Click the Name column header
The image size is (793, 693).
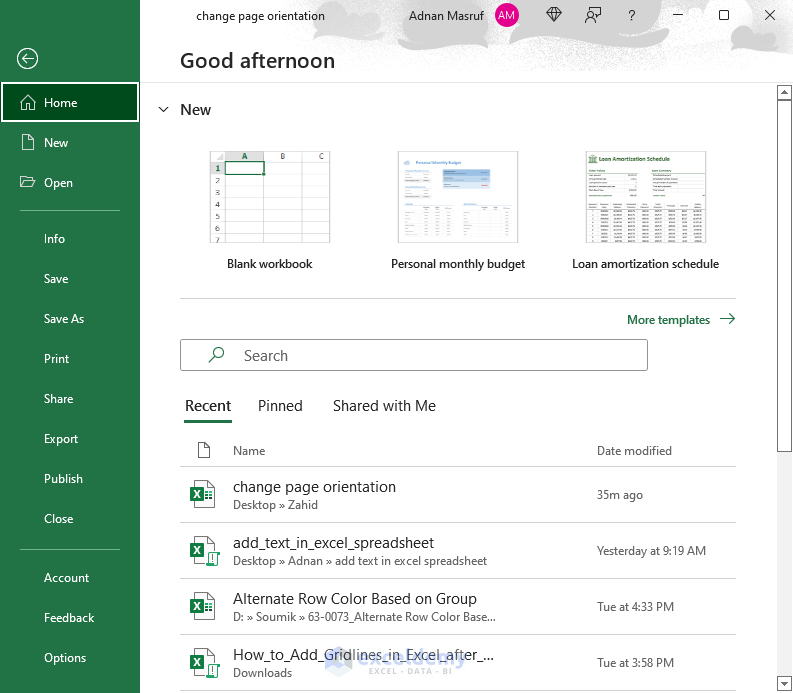pos(249,451)
